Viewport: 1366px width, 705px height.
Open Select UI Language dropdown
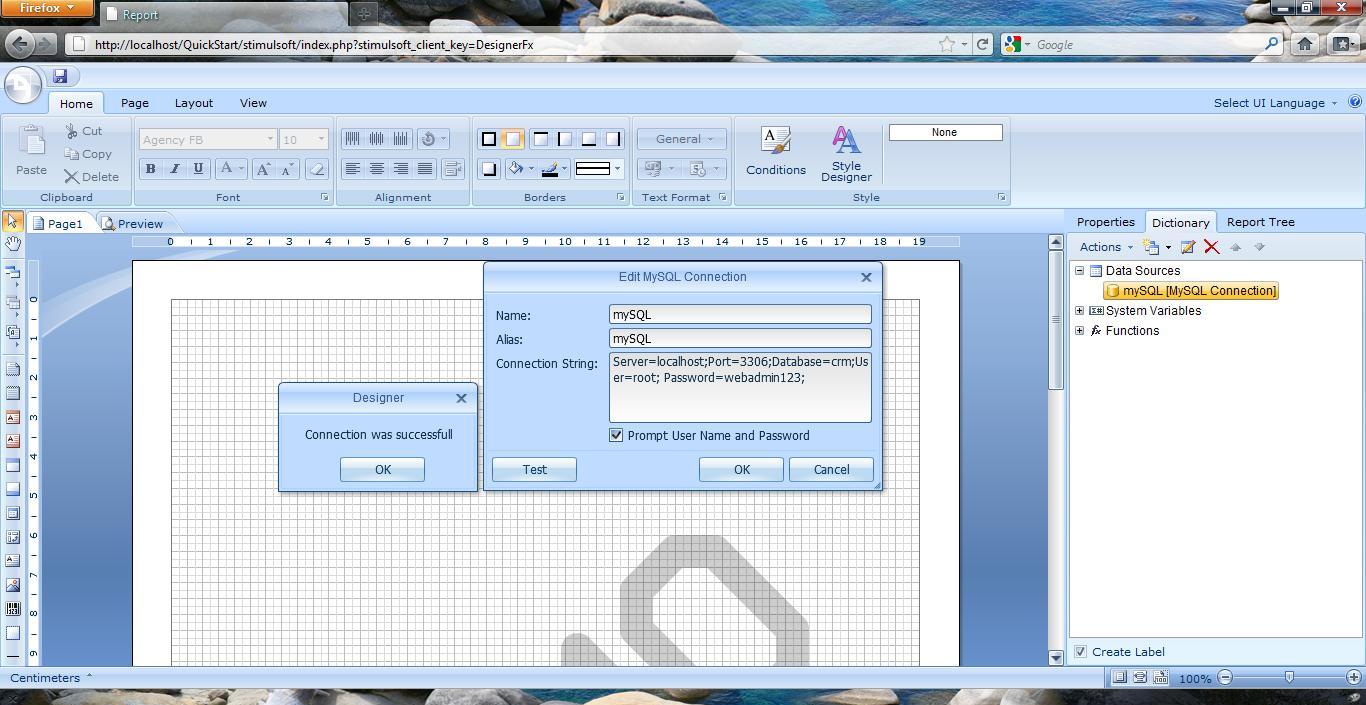(1275, 103)
